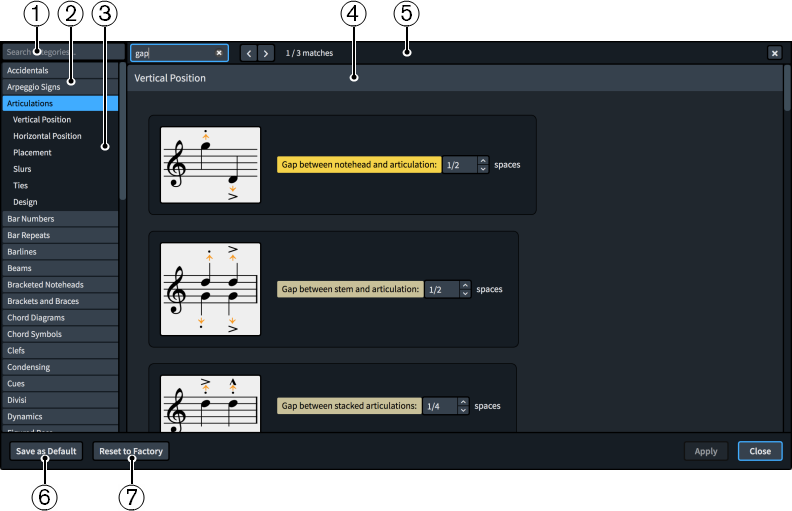The height and width of the screenshot is (511, 792).
Task: Click the notehead articulation gap preview image
Action: click(211, 165)
